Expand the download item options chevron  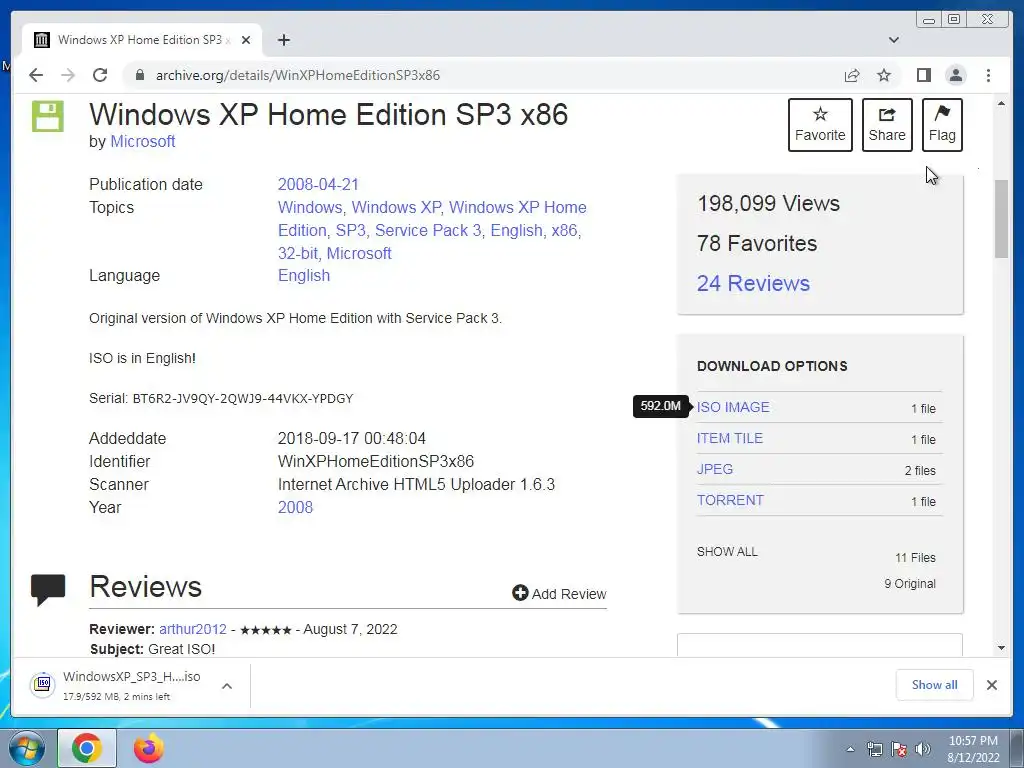(x=227, y=686)
